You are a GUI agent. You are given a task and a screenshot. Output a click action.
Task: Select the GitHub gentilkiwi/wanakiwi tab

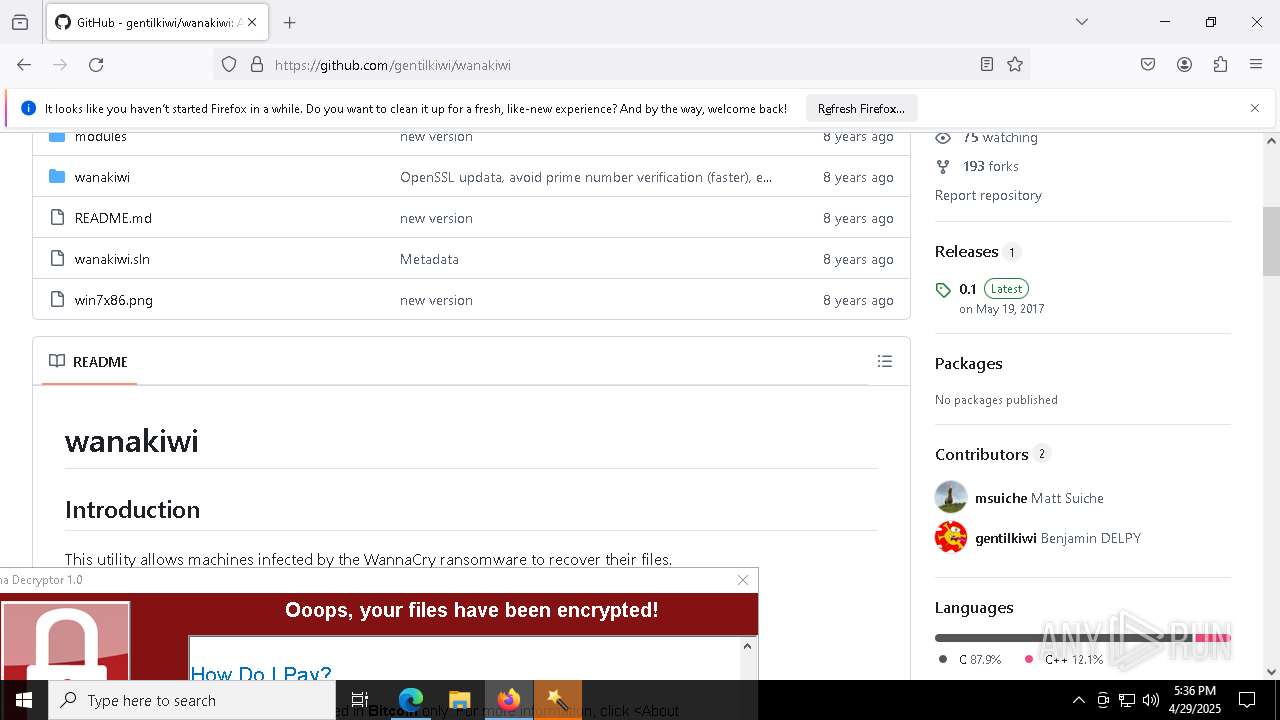tap(155, 22)
